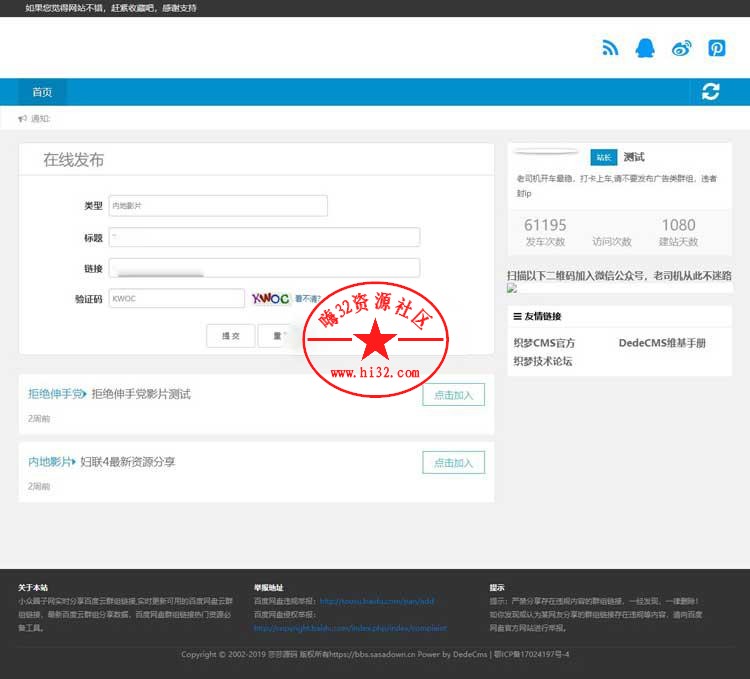Click the Pinterest-style P icon
The width and height of the screenshot is (750, 679).
coord(717,48)
